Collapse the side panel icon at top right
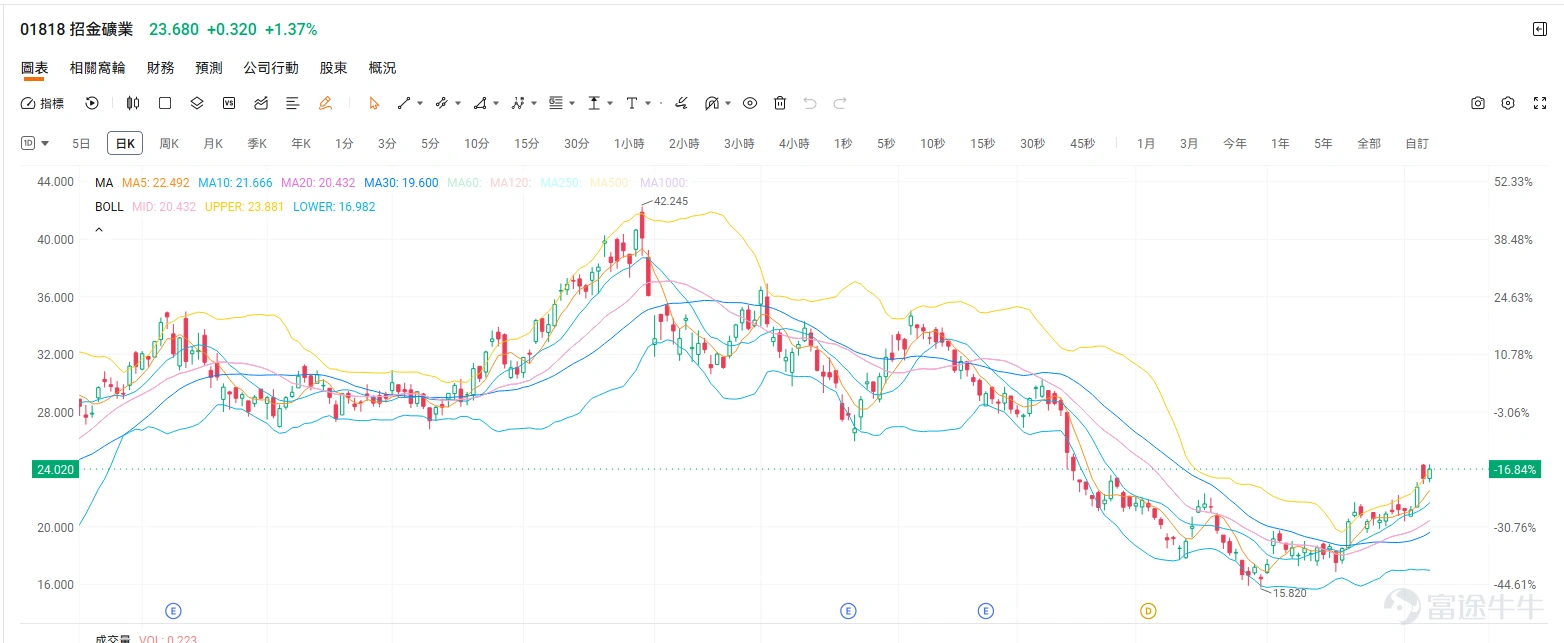This screenshot has width=1564, height=643. pyautogui.click(x=1540, y=29)
